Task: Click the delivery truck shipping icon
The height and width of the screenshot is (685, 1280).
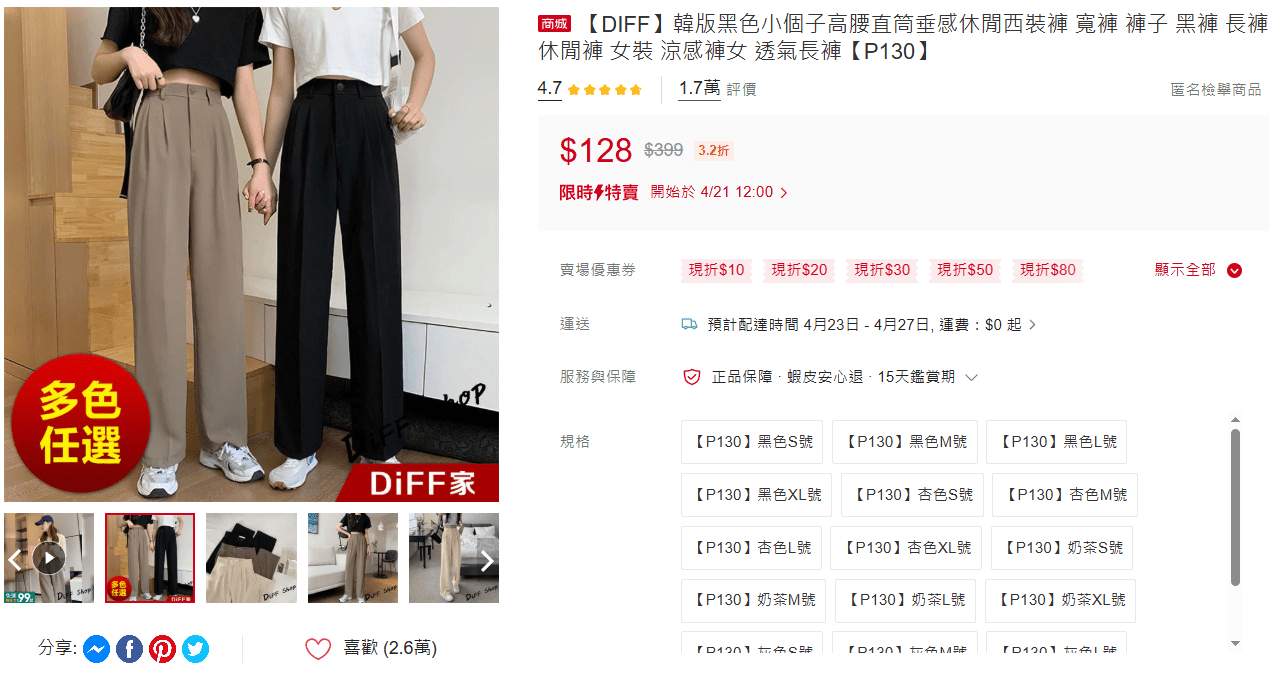Action: tap(689, 324)
